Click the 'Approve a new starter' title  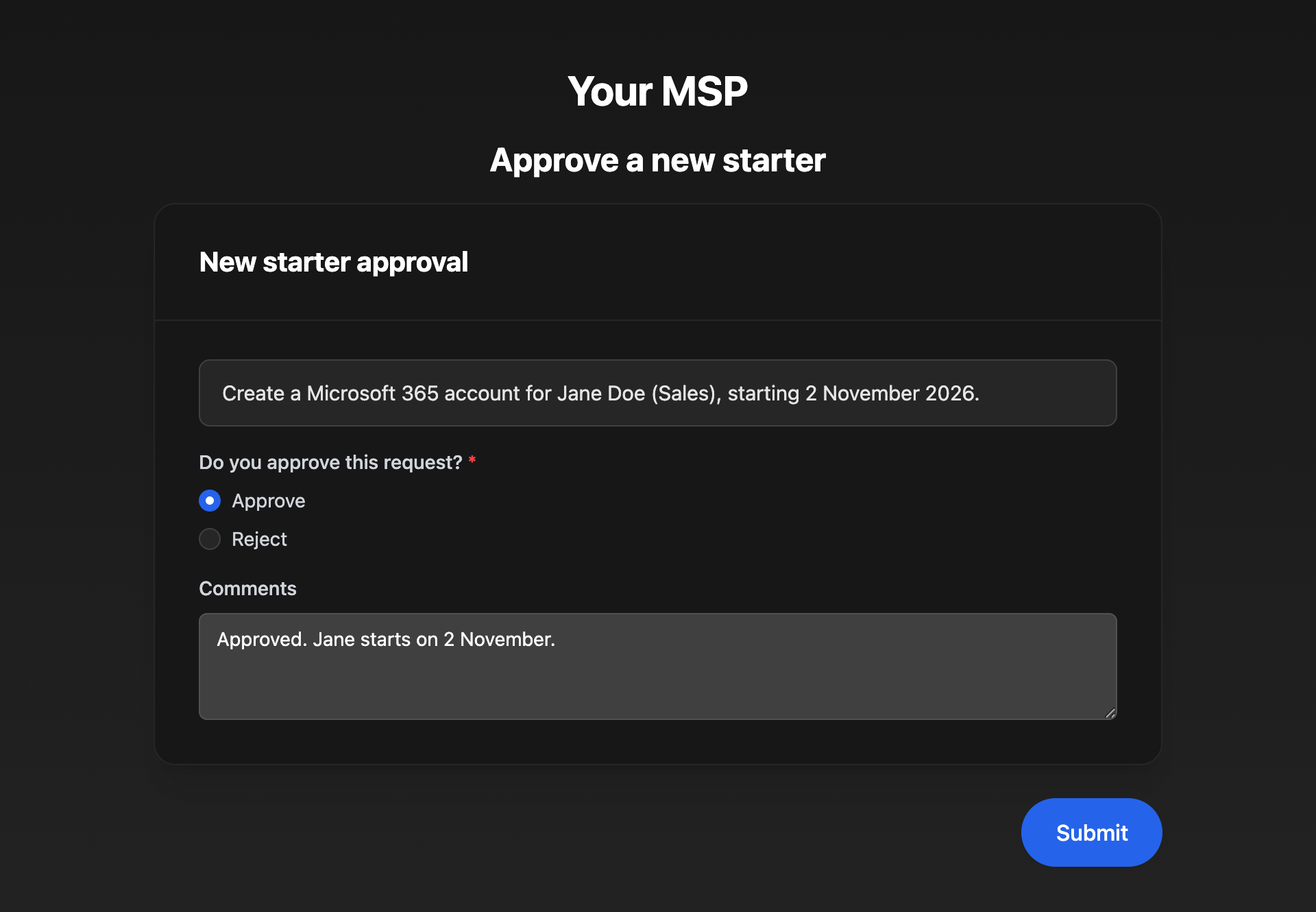click(x=657, y=160)
